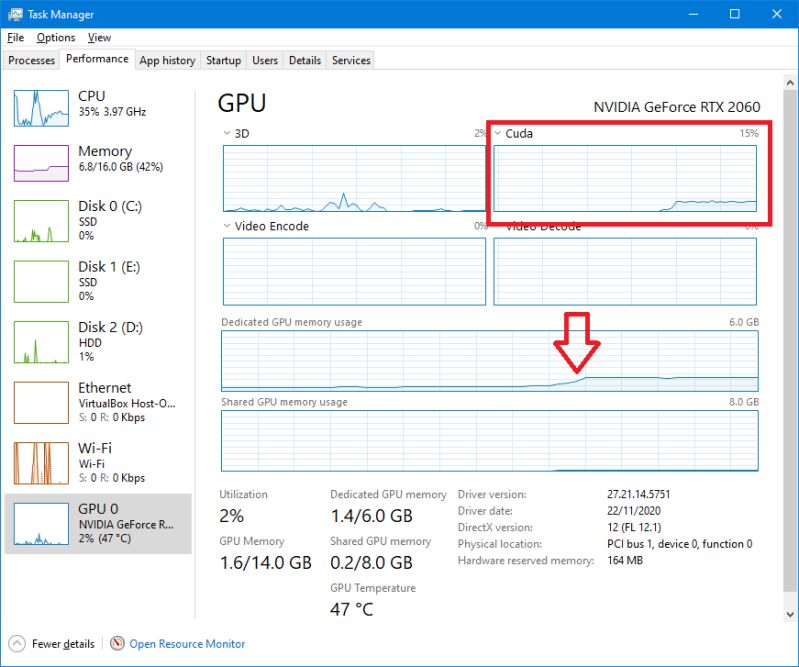Click the Video Decode usage graph

click(625, 272)
